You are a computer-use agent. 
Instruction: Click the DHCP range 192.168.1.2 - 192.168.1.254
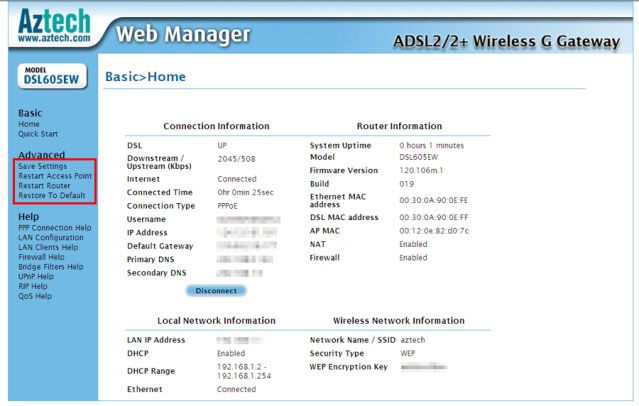(244, 371)
